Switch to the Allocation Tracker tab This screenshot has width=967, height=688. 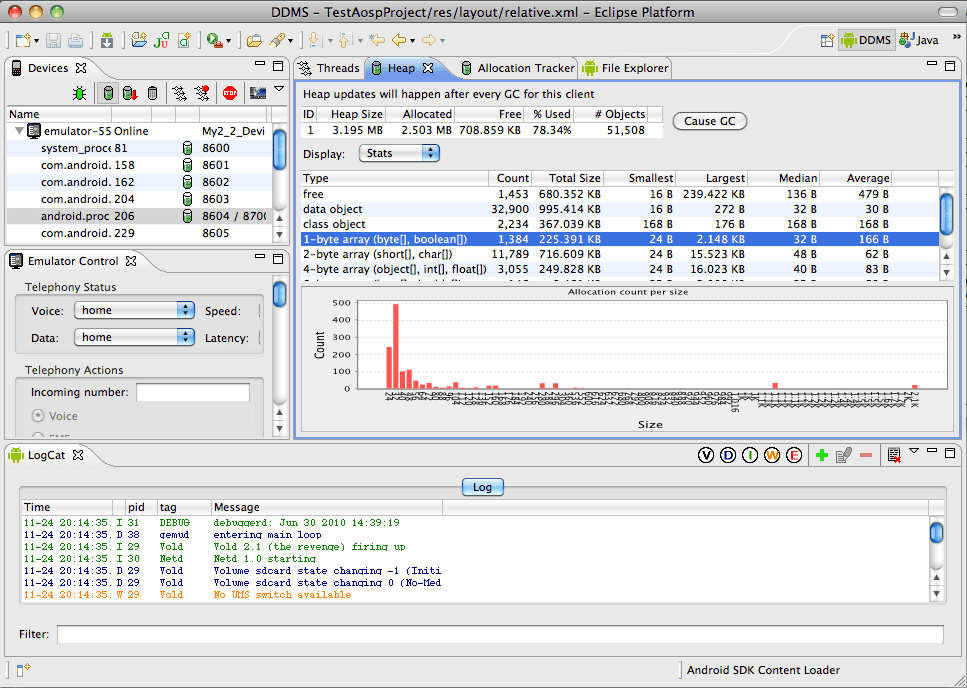pyautogui.click(x=518, y=68)
